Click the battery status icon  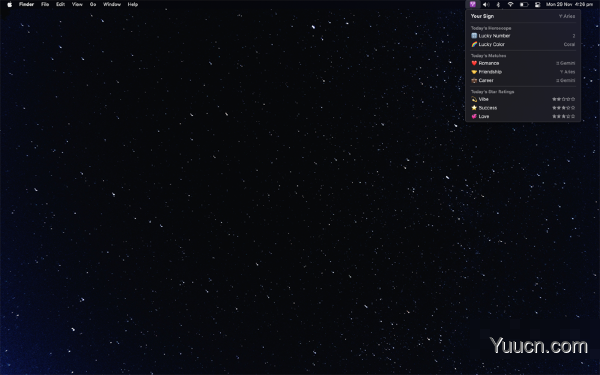click(524, 5)
